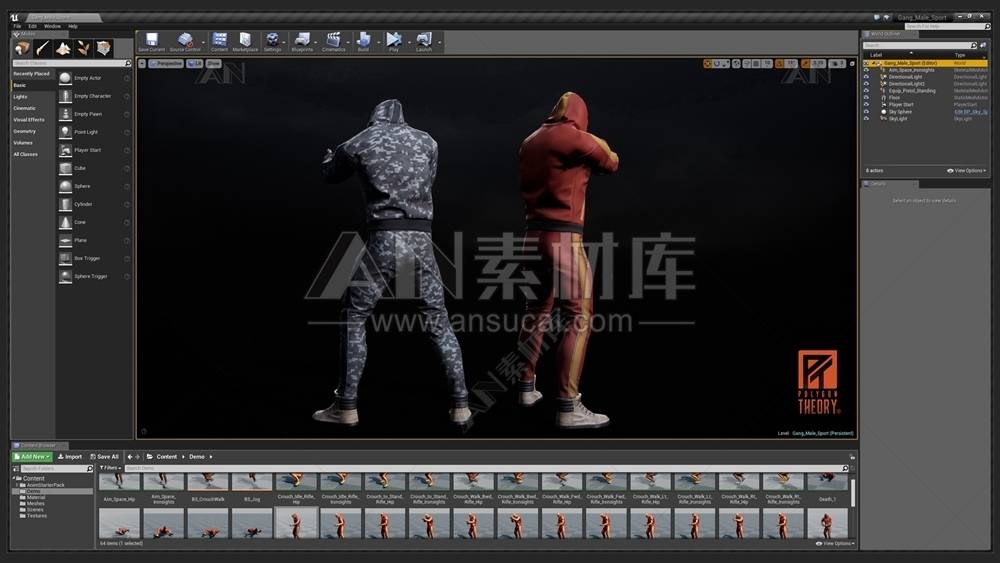Open Source Control toolbar button

[x=185, y=42]
